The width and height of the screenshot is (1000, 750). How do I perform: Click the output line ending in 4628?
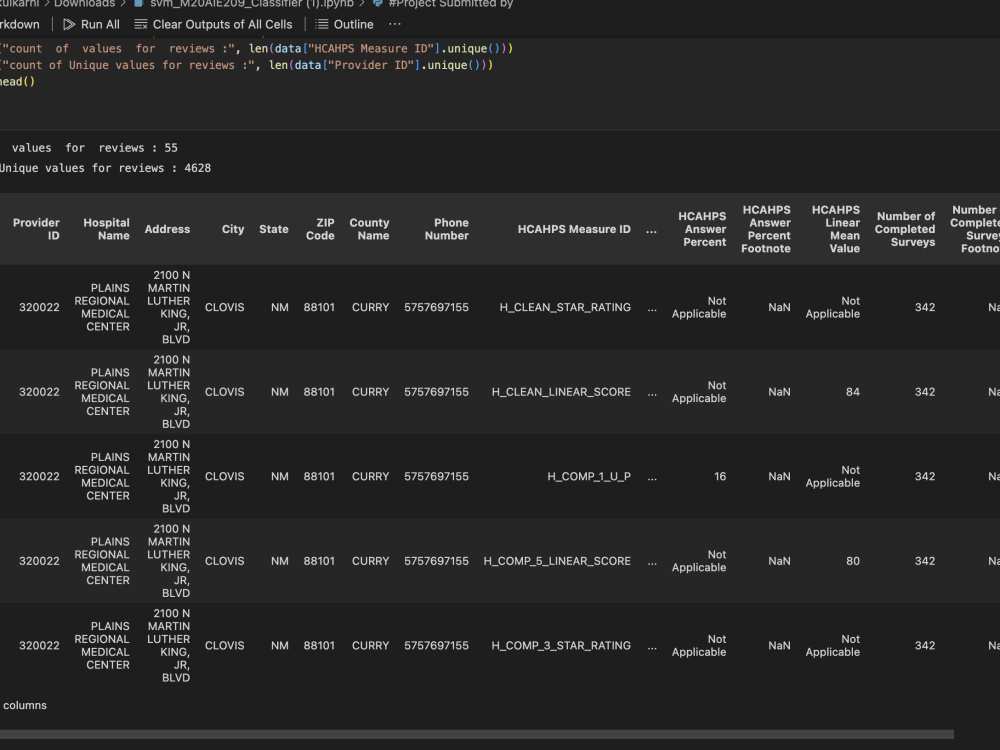point(105,168)
